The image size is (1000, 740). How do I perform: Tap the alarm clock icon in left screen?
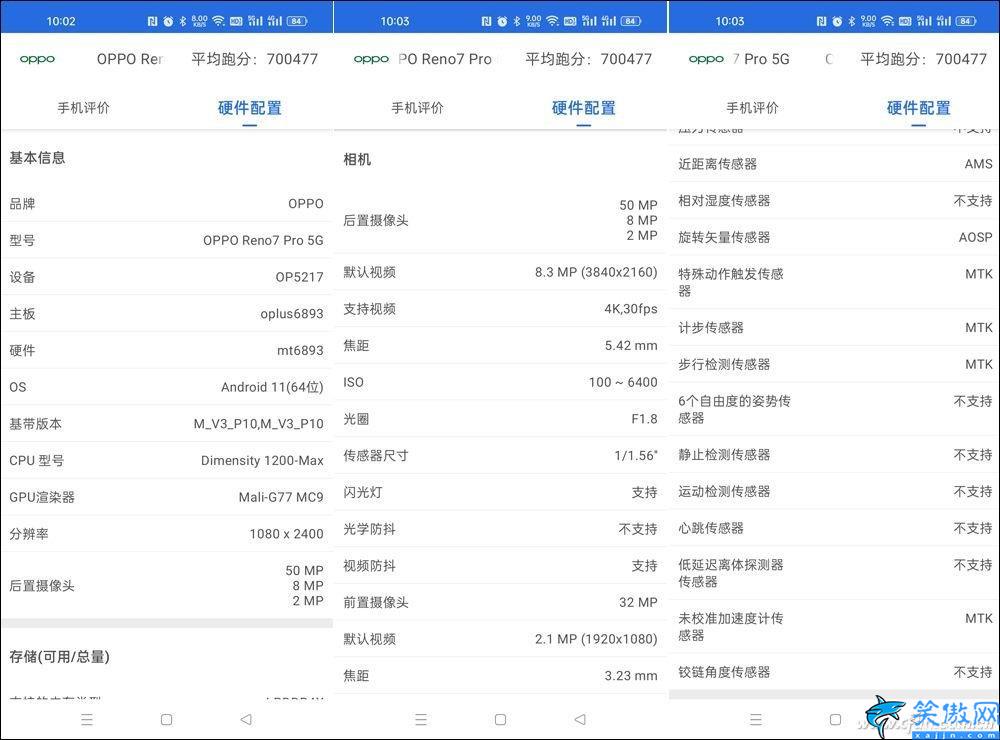coord(168,21)
